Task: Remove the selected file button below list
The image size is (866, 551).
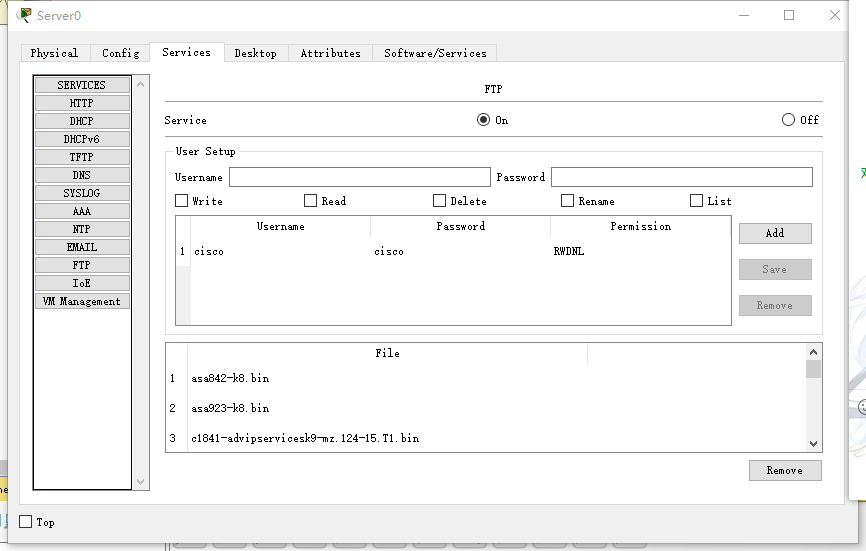Action: click(784, 470)
